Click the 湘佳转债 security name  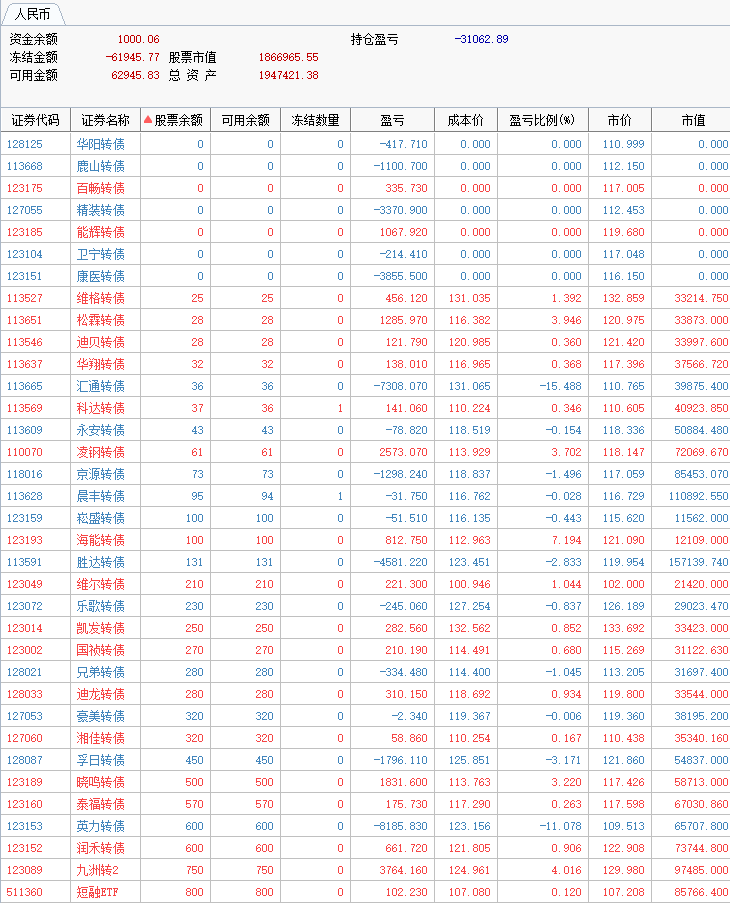(x=101, y=738)
